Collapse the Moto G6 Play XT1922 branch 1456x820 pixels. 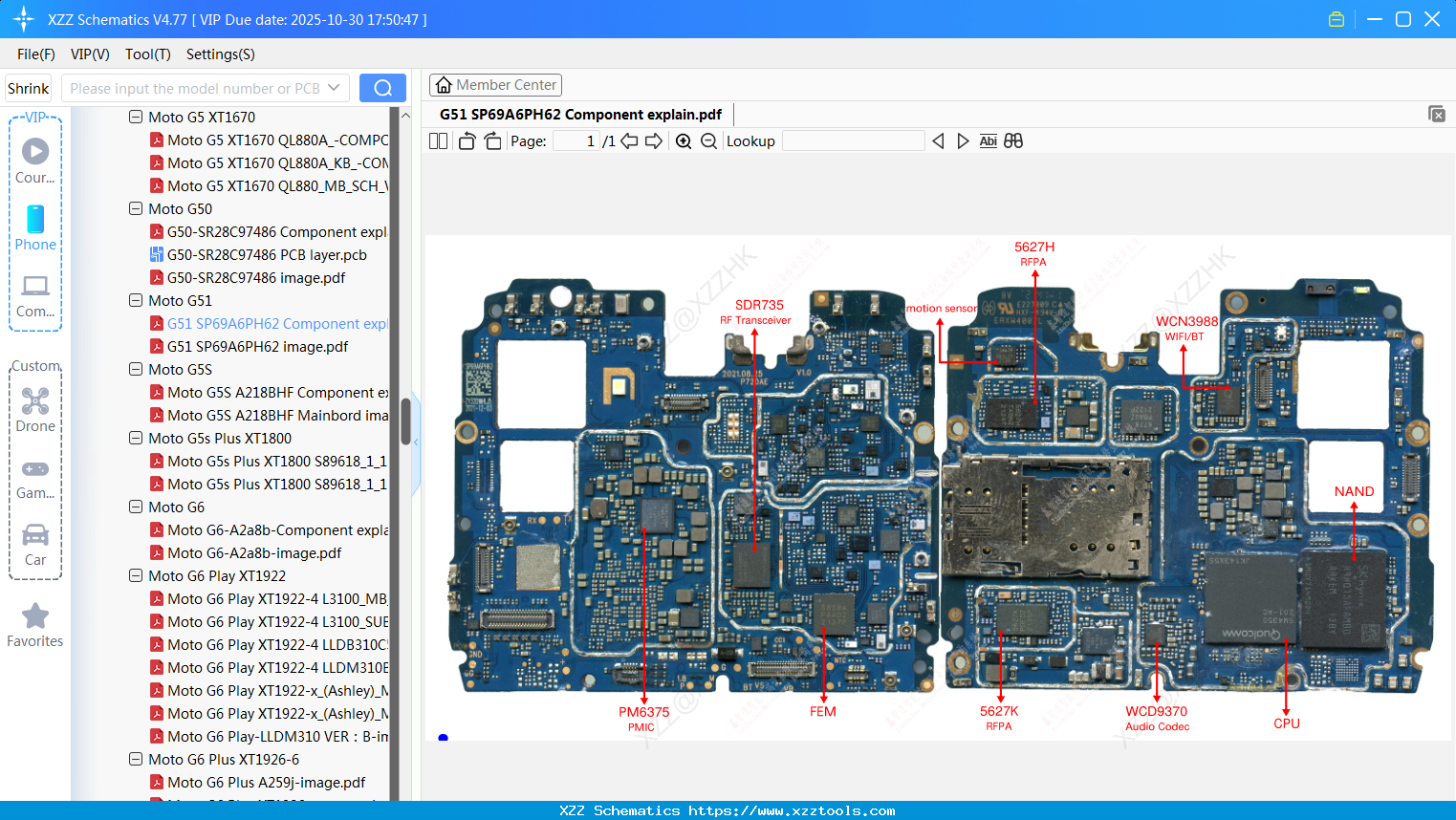pyautogui.click(x=135, y=575)
